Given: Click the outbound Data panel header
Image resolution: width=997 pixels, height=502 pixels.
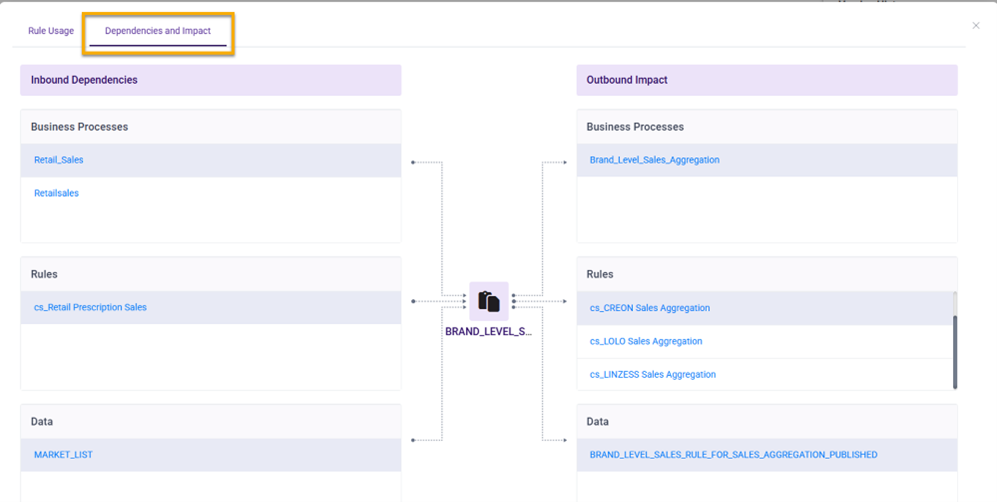Looking at the screenshot, I should [598, 422].
